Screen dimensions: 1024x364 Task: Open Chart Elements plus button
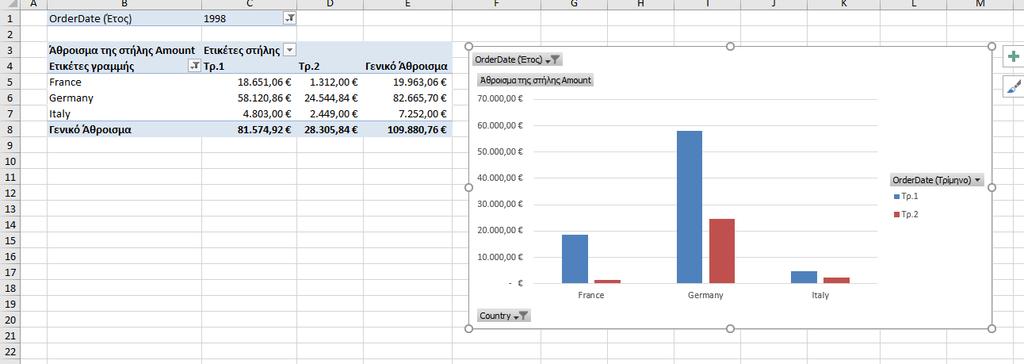click(x=1014, y=58)
